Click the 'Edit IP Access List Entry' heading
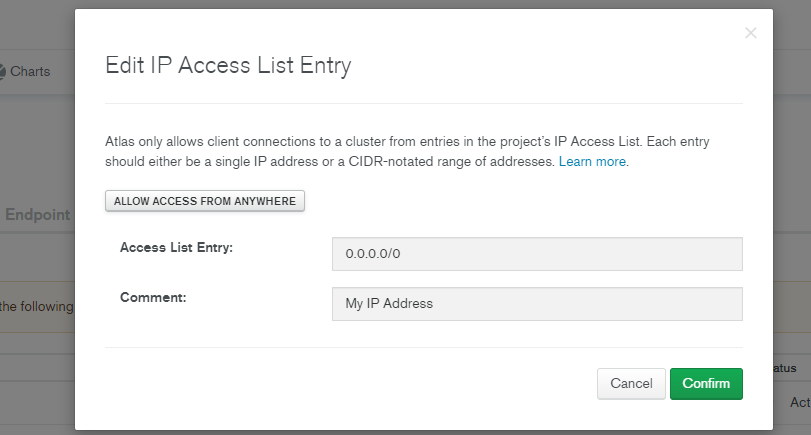Image resolution: width=811 pixels, height=435 pixels. point(228,66)
